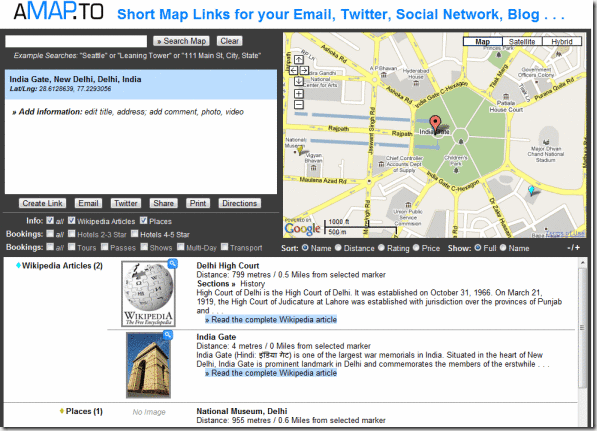Click the Email button
Viewport: 597px width, 431px height.
coord(88,203)
